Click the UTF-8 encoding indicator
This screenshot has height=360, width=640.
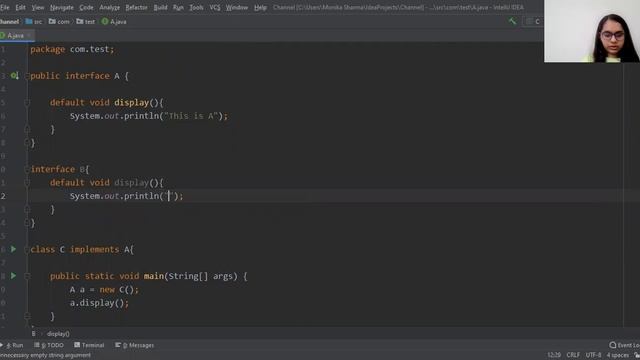[593, 355]
